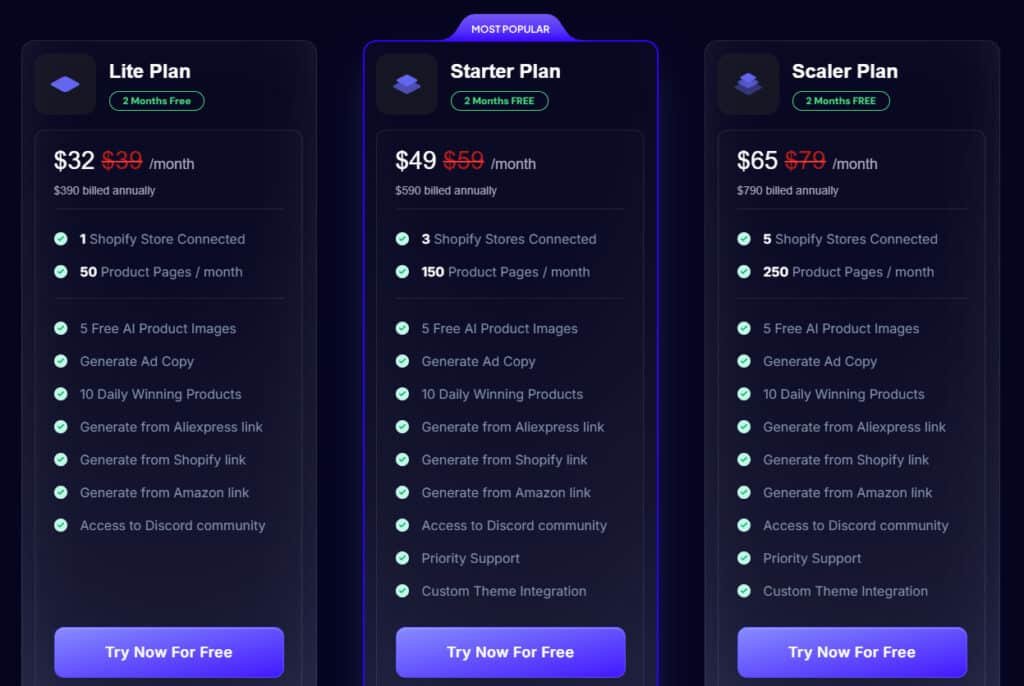Click the checkmark next to 'Custom Theme Integration' on Starter Plan

(x=402, y=591)
